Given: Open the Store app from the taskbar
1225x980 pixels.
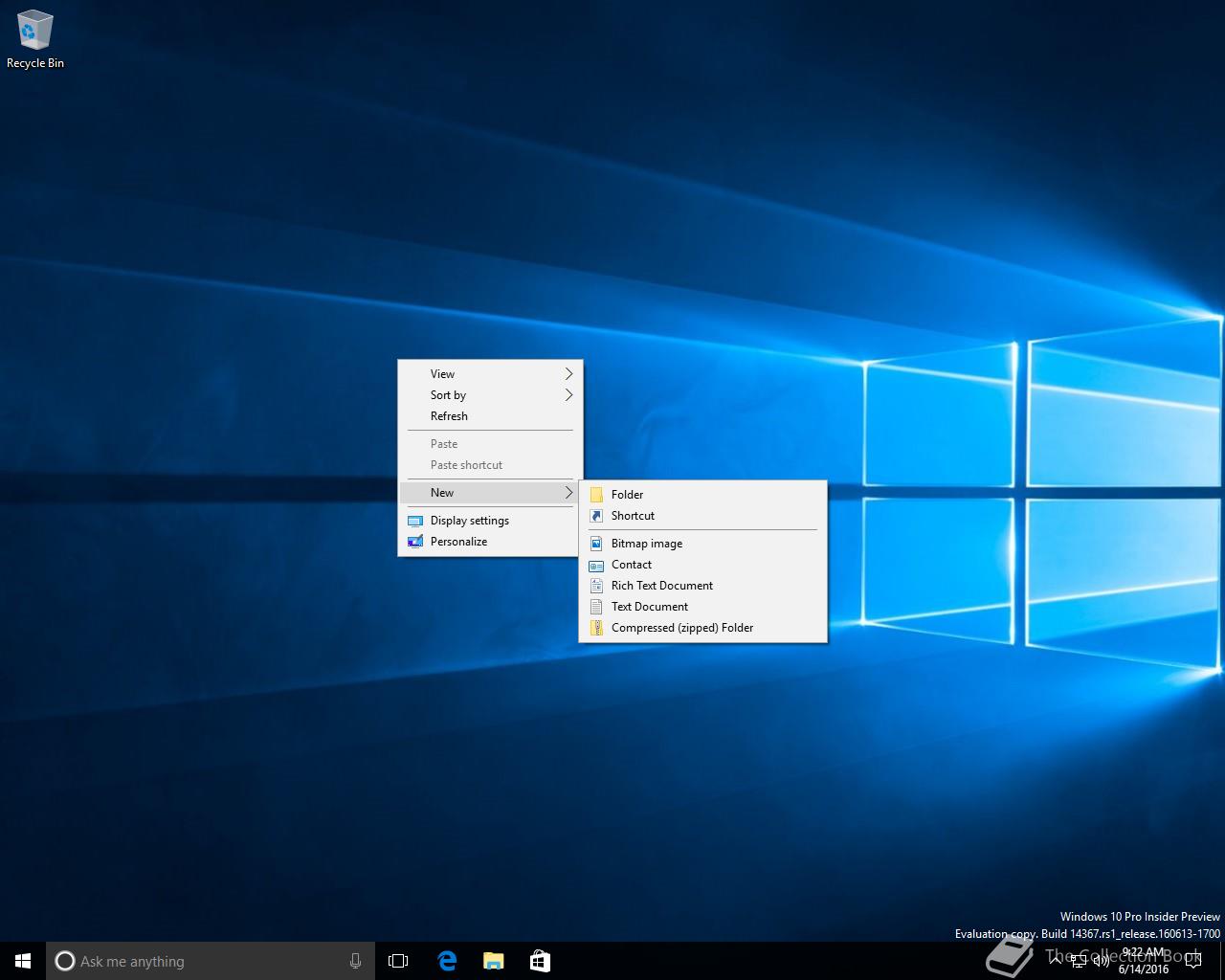Looking at the screenshot, I should pyautogui.click(x=540, y=961).
